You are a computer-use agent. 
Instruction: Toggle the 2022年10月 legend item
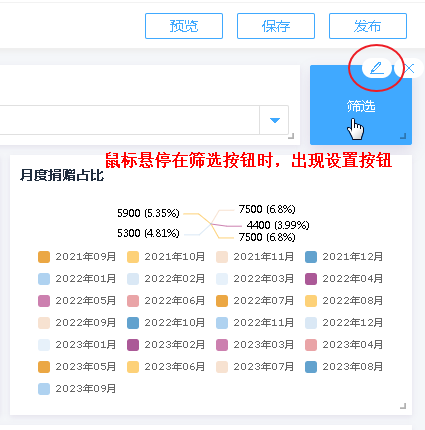click(x=166, y=323)
